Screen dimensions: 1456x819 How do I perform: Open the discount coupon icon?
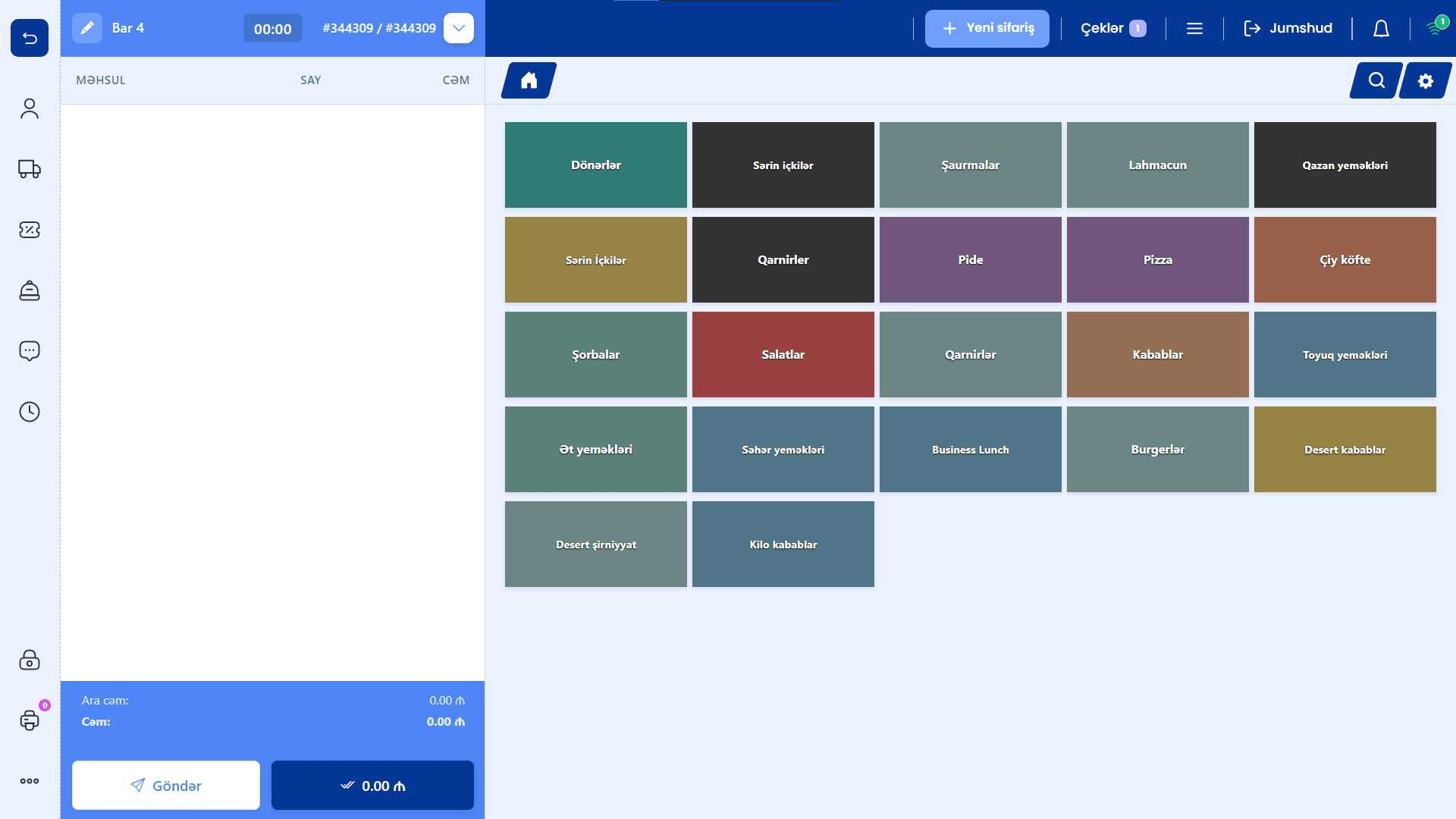click(x=30, y=230)
